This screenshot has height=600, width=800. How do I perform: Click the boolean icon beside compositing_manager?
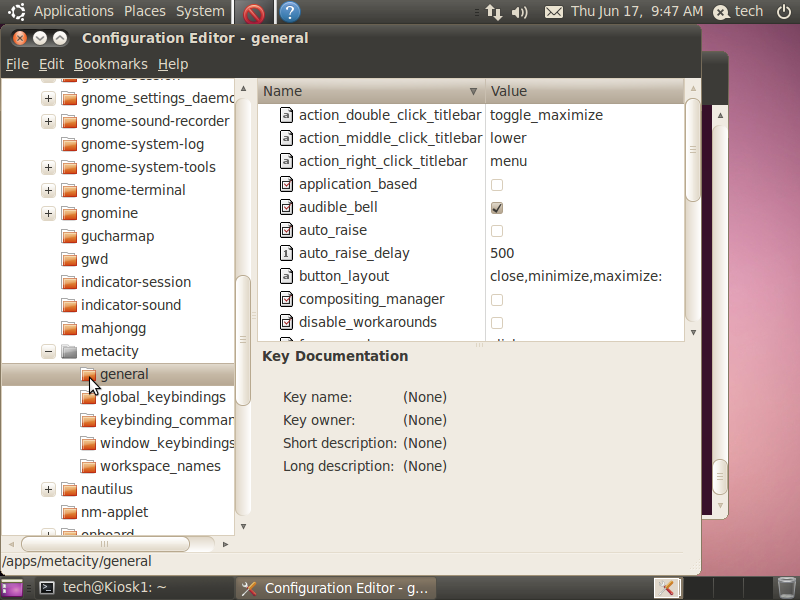coord(286,299)
